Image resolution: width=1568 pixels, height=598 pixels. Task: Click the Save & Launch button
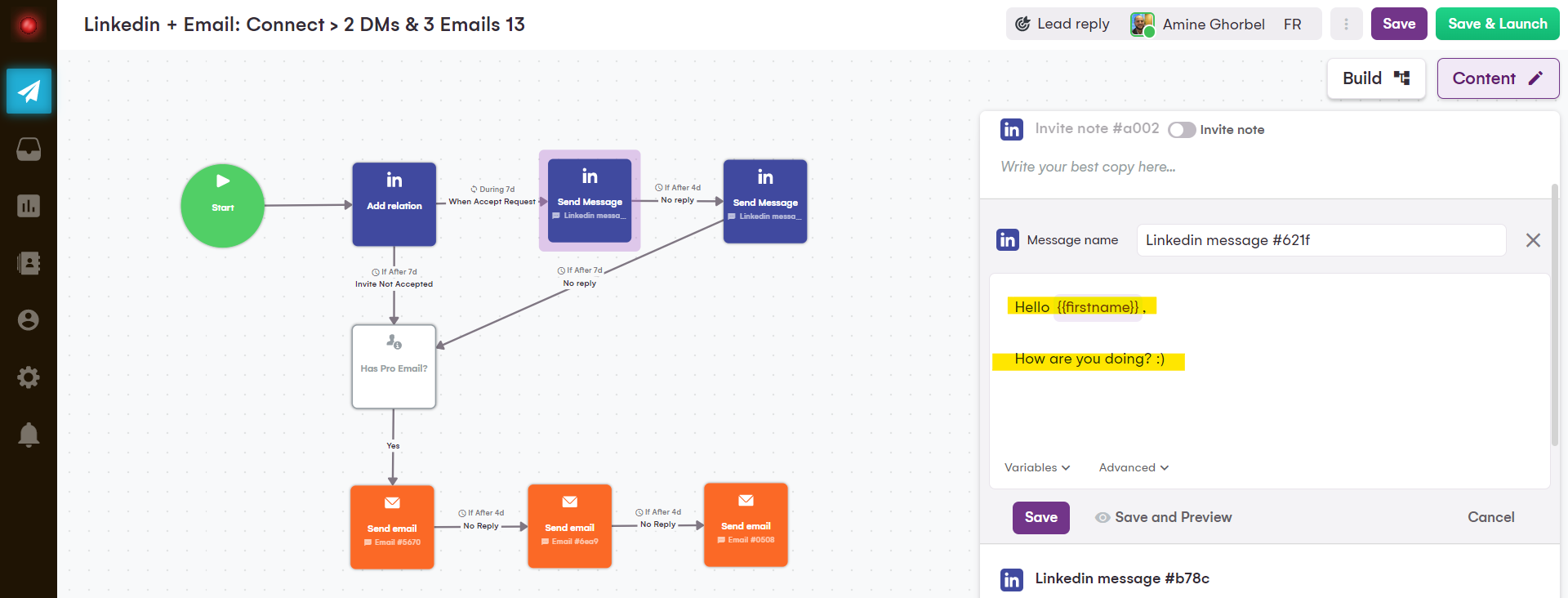pyautogui.click(x=1497, y=24)
